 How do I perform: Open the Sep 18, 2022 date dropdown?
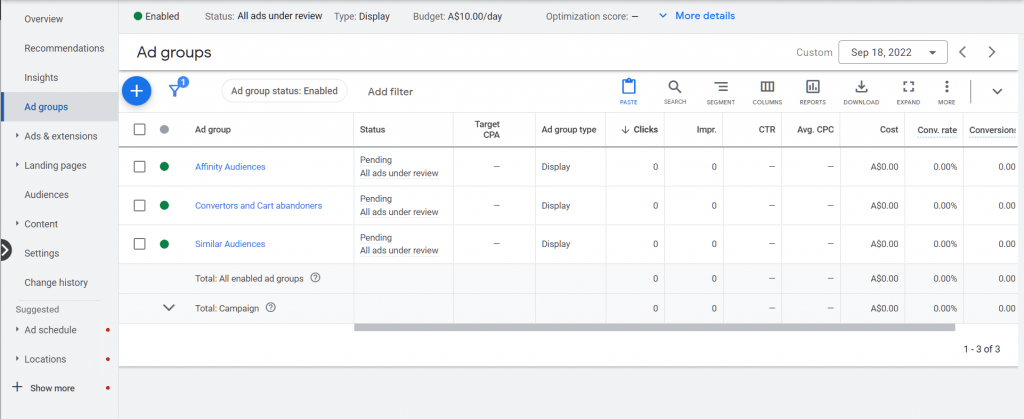click(893, 52)
